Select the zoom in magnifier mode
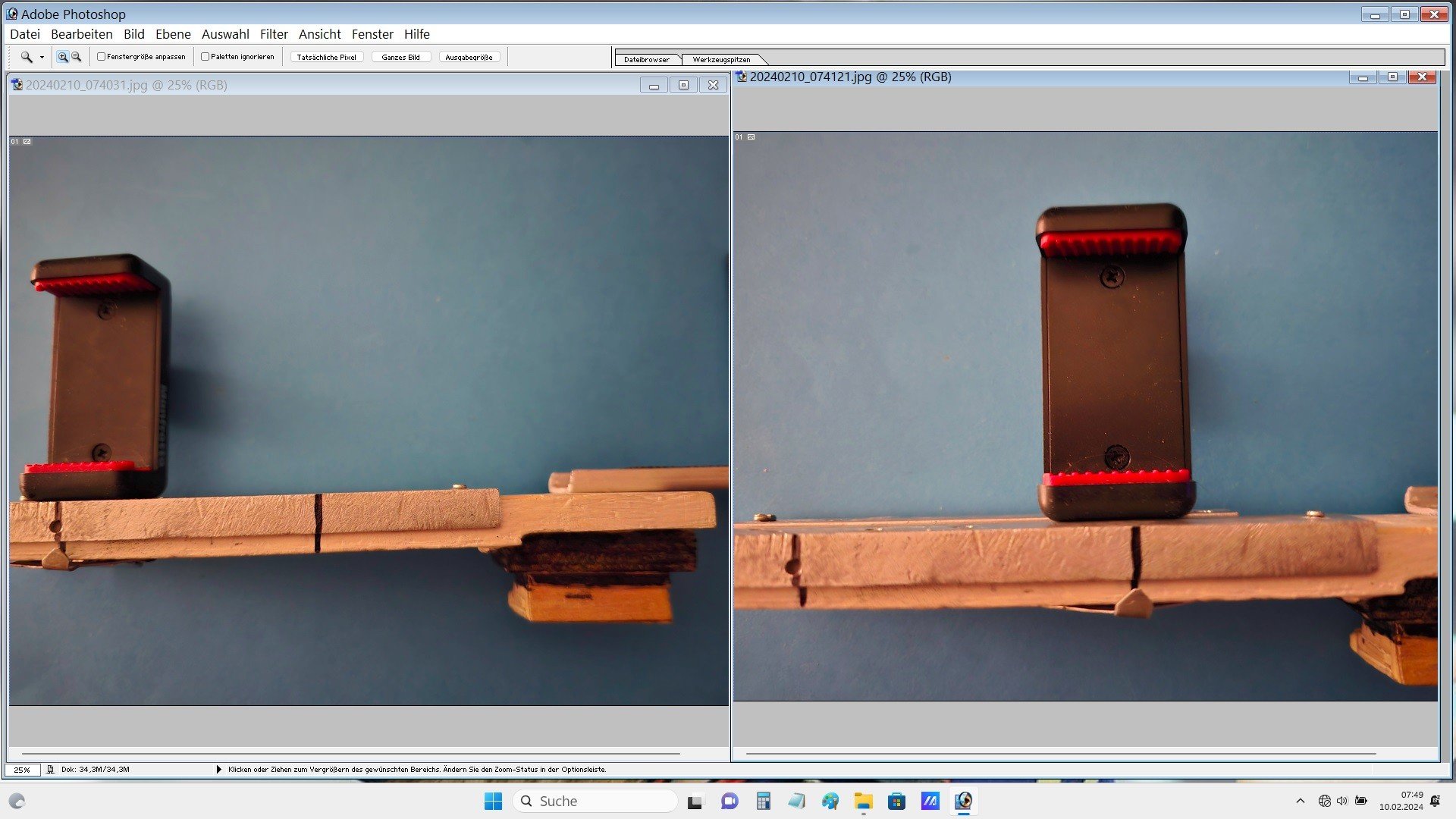1456x819 pixels. coord(63,57)
